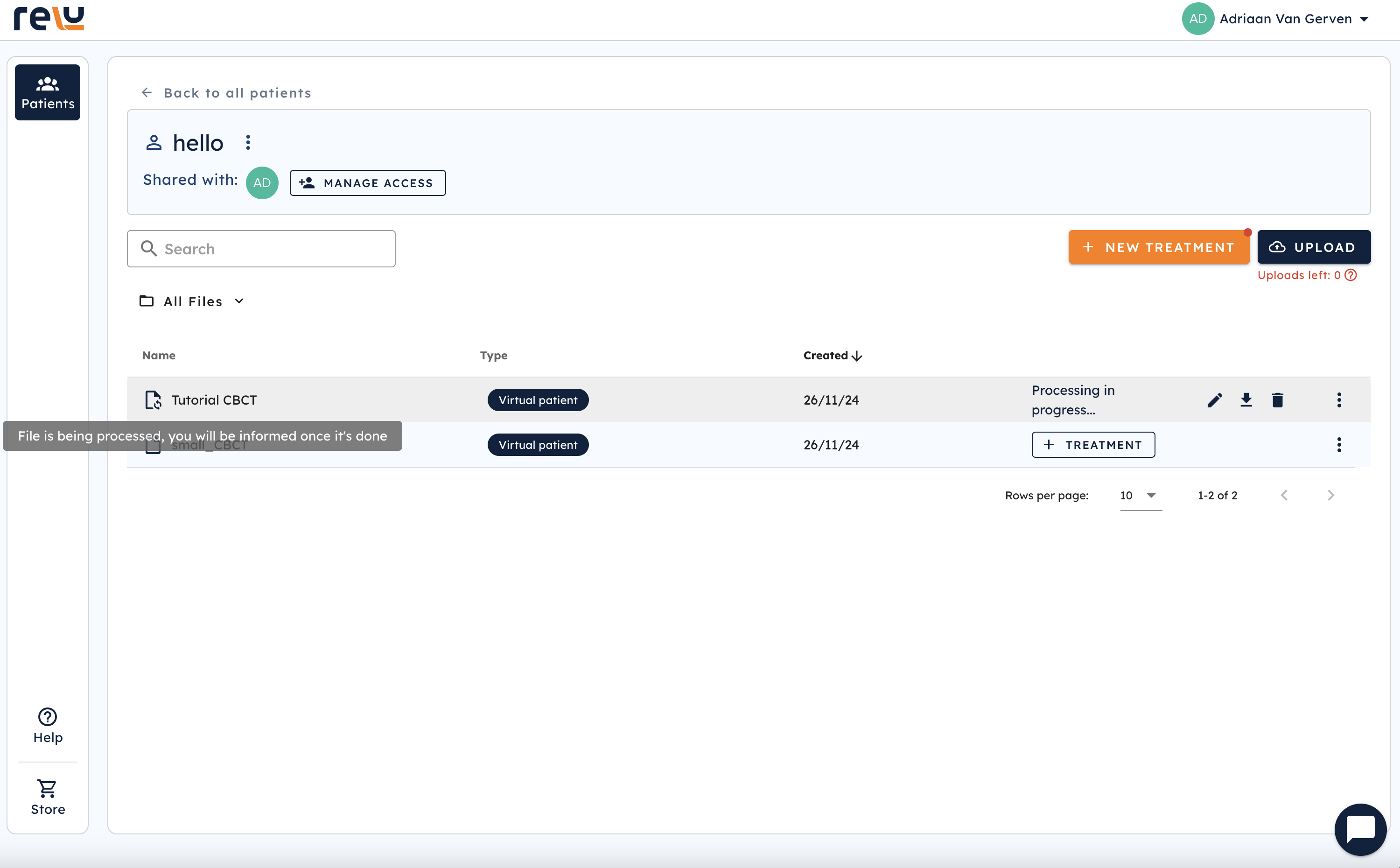Screen dimensions: 1400x868
Task: Go to Patients tab in sidebar
Action: click(48, 92)
